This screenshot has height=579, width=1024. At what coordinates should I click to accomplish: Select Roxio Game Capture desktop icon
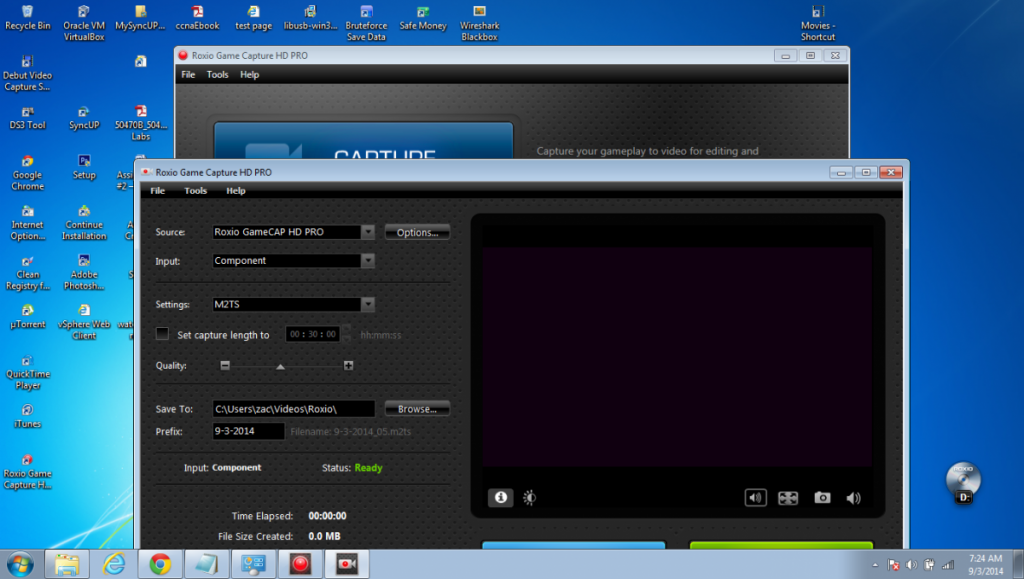[x=27, y=472]
